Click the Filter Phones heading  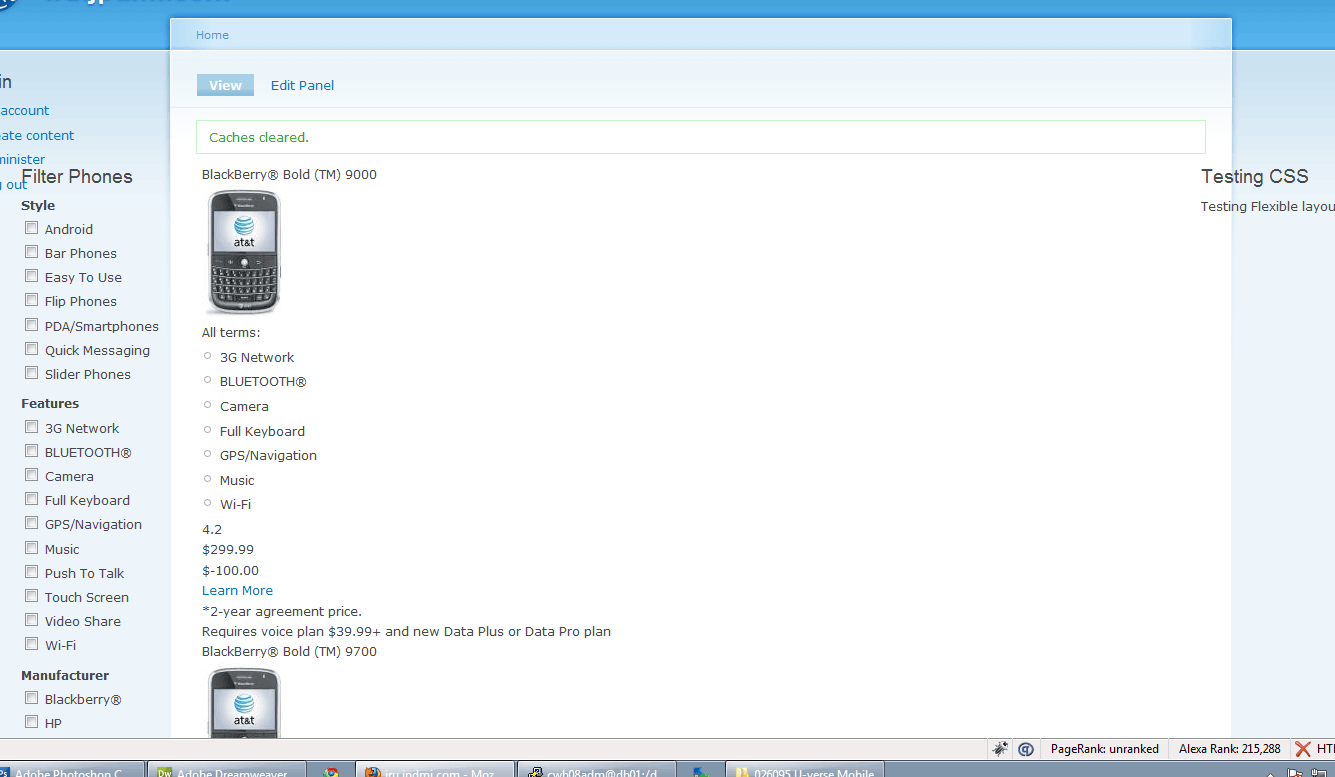click(x=77, y=177)
